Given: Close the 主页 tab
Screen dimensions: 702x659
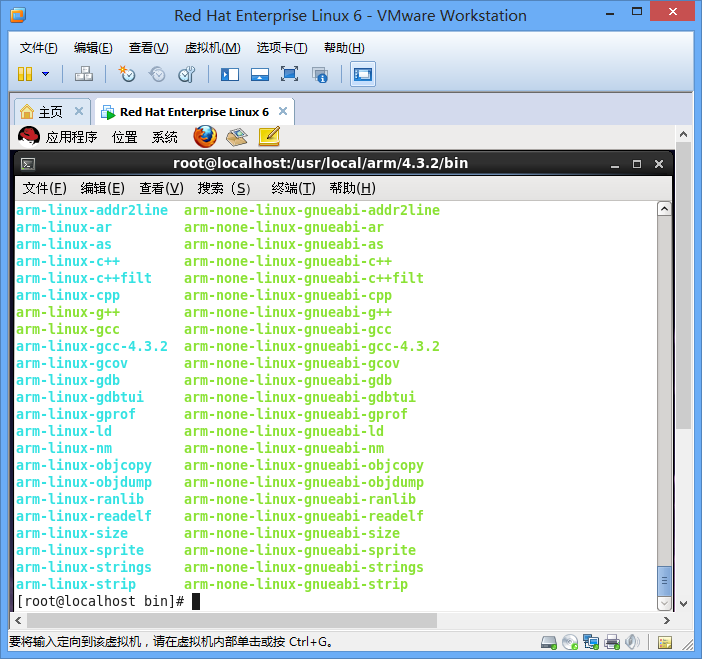Looking at the screenshot, I should (x=79, y=111).
